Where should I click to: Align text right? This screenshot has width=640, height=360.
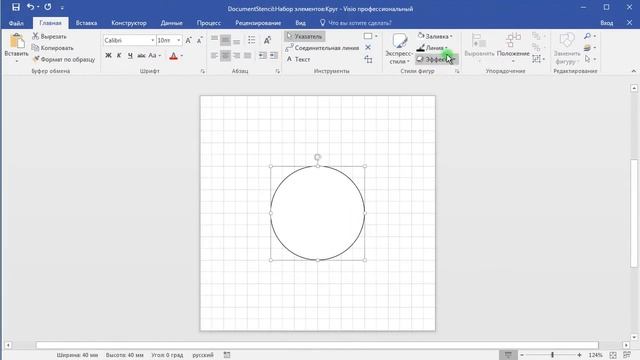[x=236, y=56]
